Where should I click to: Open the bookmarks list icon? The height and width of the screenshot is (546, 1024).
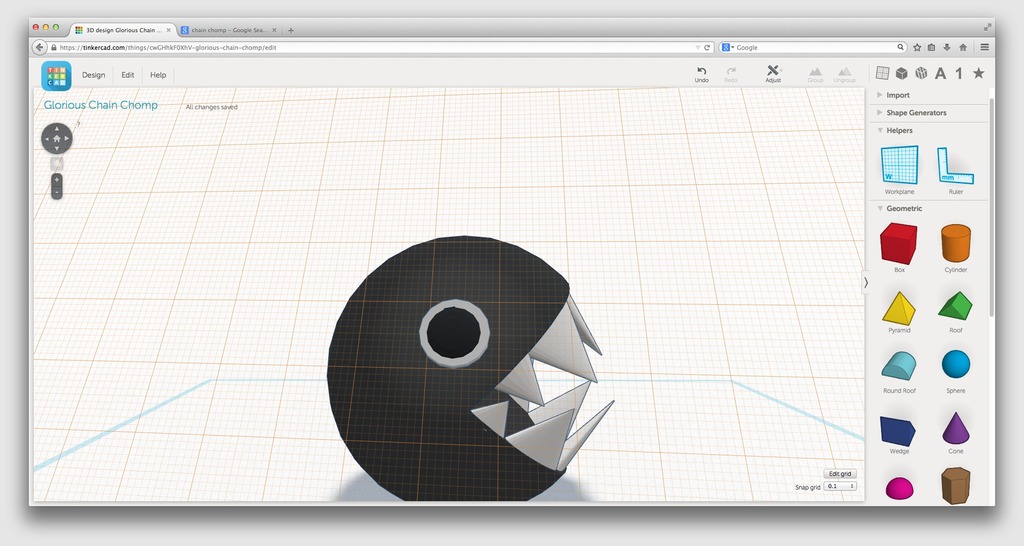[x=931, y=48]
